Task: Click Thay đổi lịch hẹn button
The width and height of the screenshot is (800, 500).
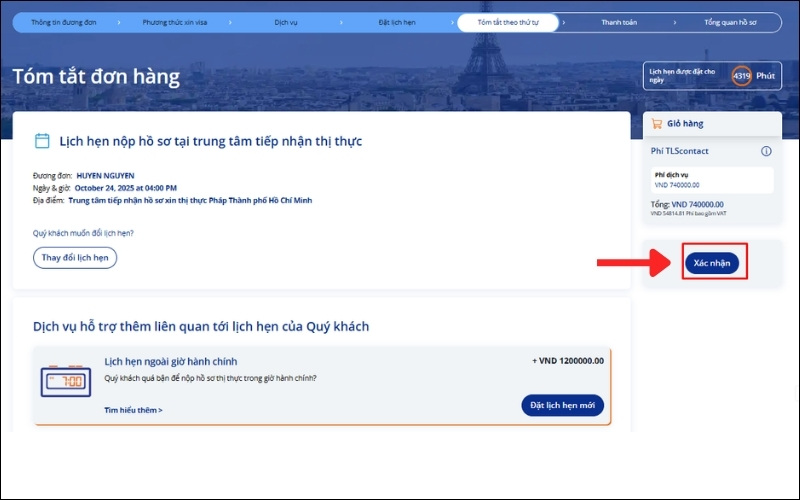Action: click(x=75, y=257)
